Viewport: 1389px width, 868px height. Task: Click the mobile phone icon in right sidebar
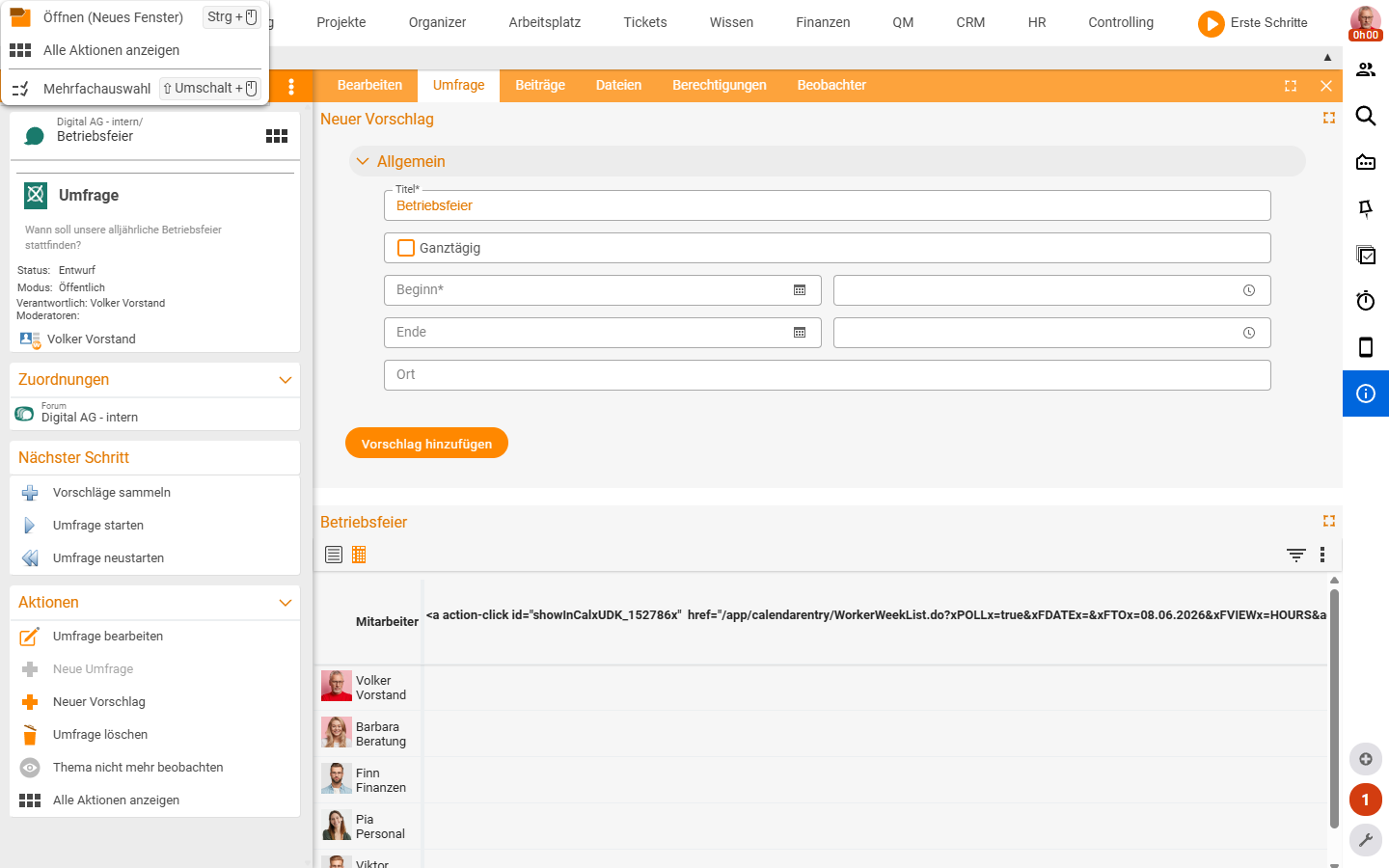tap(1366, 347)
